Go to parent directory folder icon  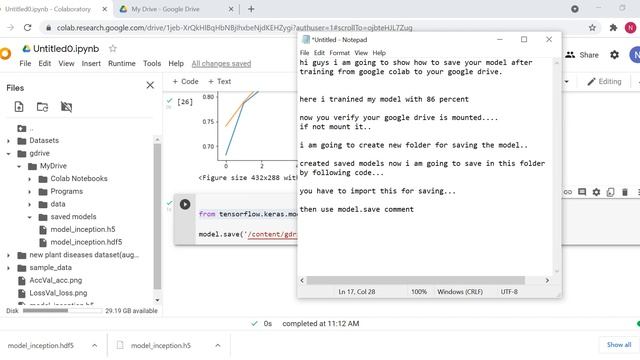22,128
